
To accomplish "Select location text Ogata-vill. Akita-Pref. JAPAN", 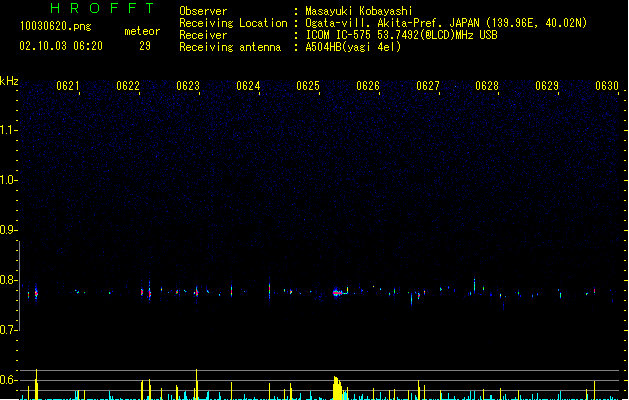I will tap(392, 23).
